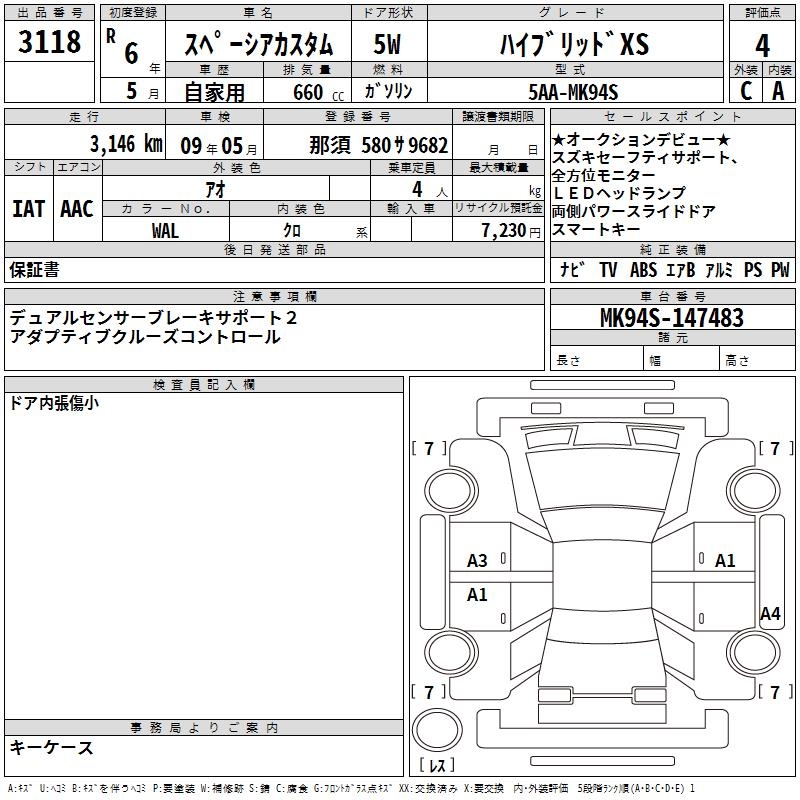Click デュアルセンサーブレーキサポート２ note

[154, 318]
